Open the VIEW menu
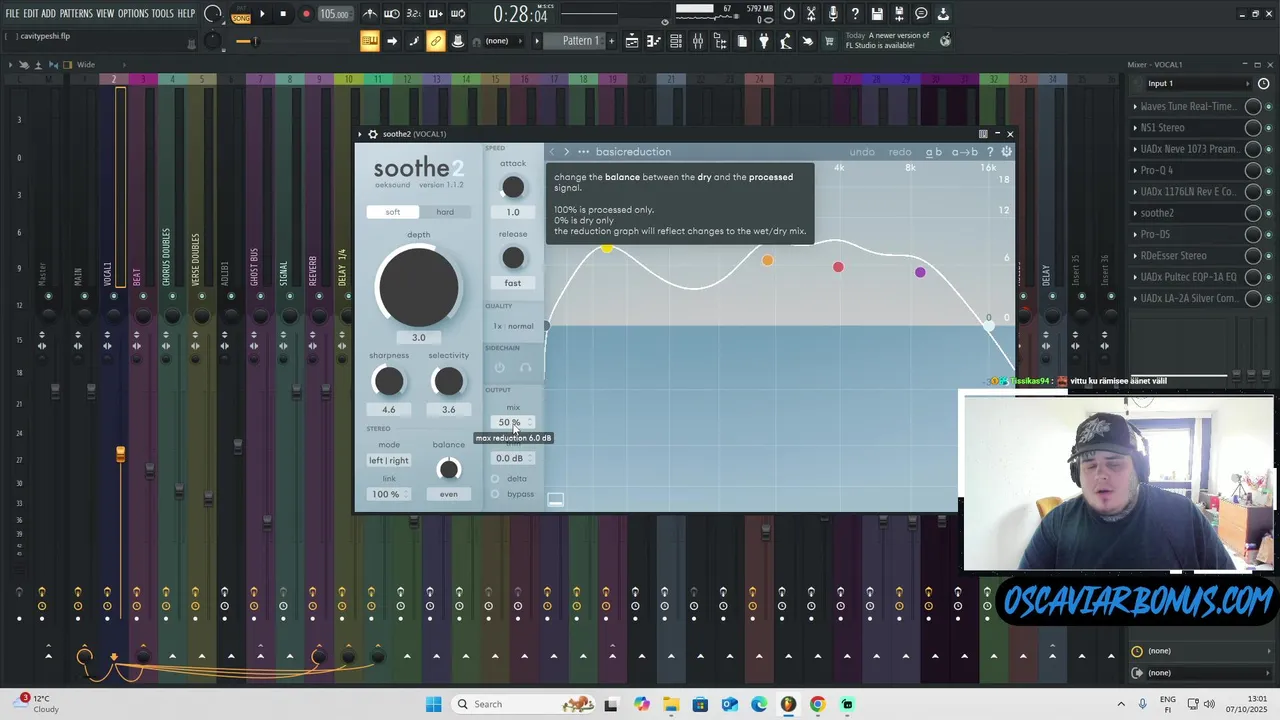Viewport: 1280px width, 720px height. pos(105,14)
